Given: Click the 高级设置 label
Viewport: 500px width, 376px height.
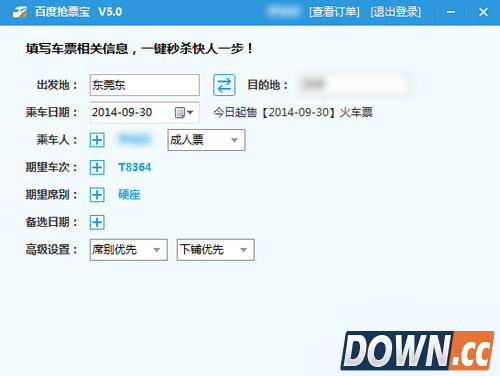Looking at the screenshot, I should point(51,250).
